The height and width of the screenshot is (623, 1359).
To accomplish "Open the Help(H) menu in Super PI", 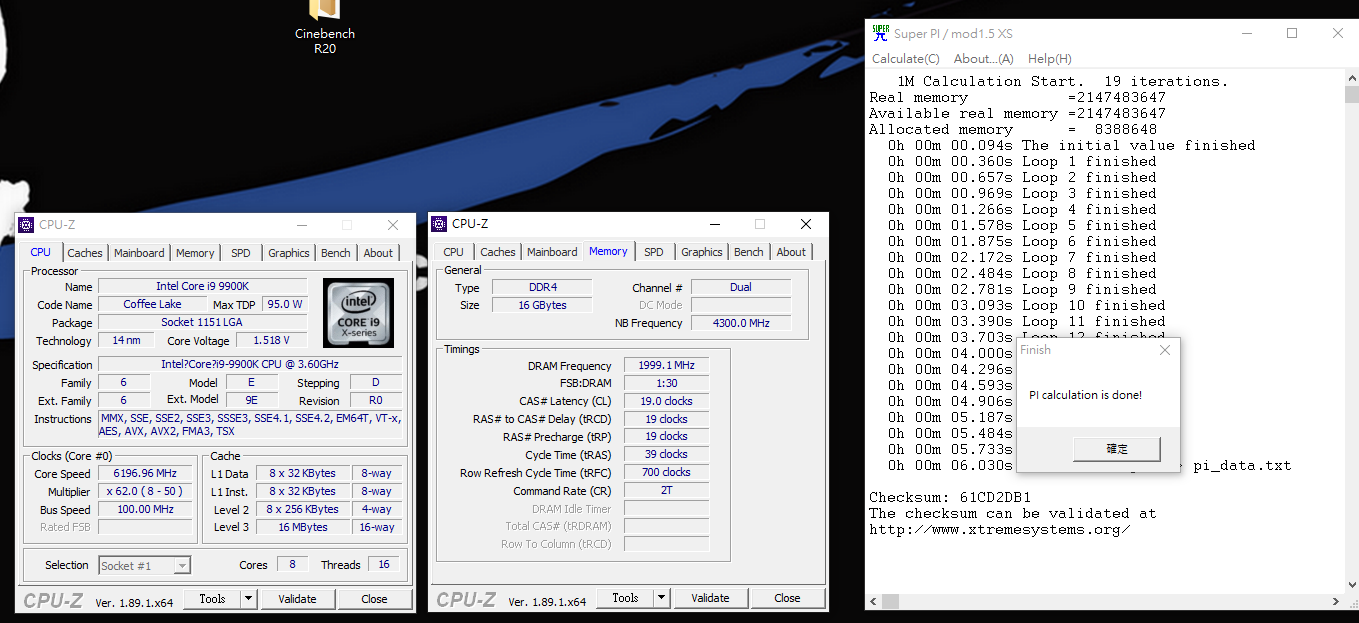I will pyautogui.click(x=1050, y=59).
